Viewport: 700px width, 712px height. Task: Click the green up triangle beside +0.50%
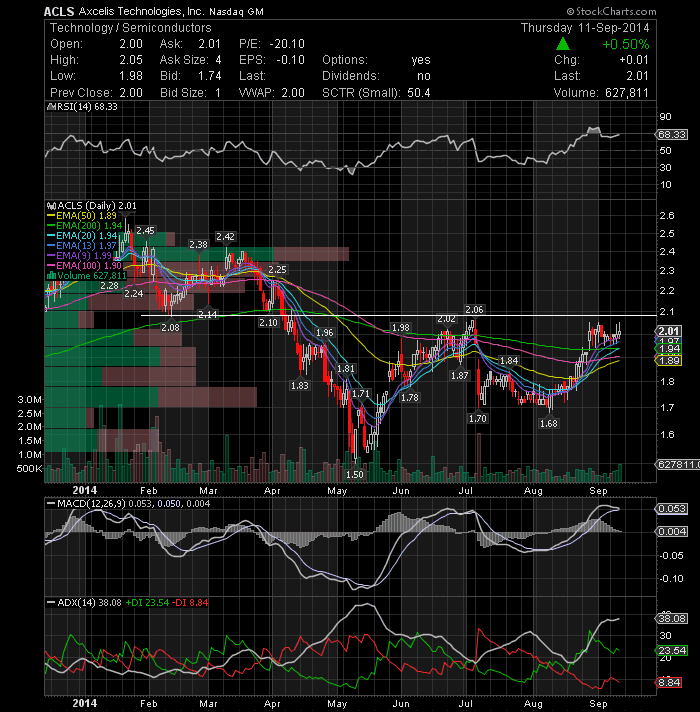[x=563, y=44]
